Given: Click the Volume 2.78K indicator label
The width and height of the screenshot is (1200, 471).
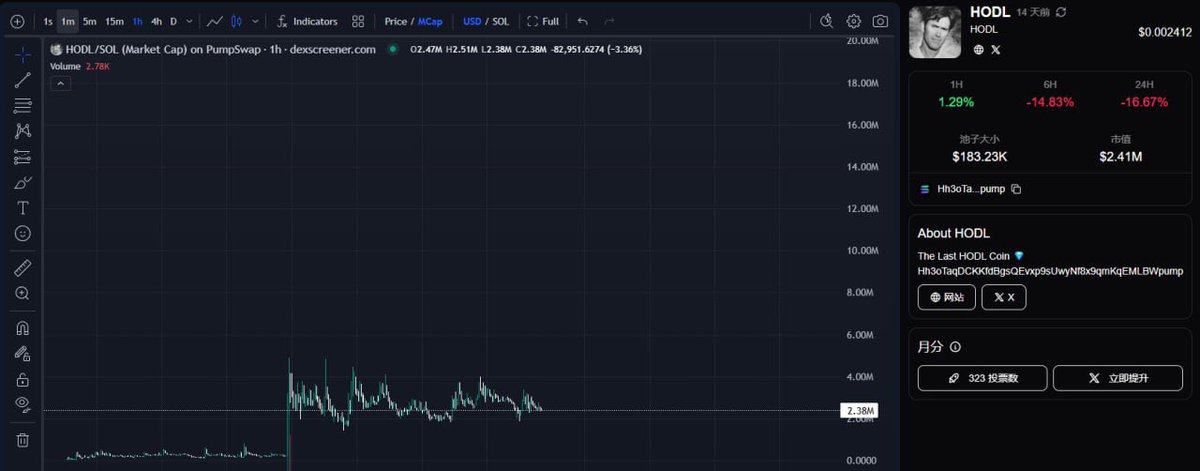Looking at the screenshot, I should click(81, 66).
